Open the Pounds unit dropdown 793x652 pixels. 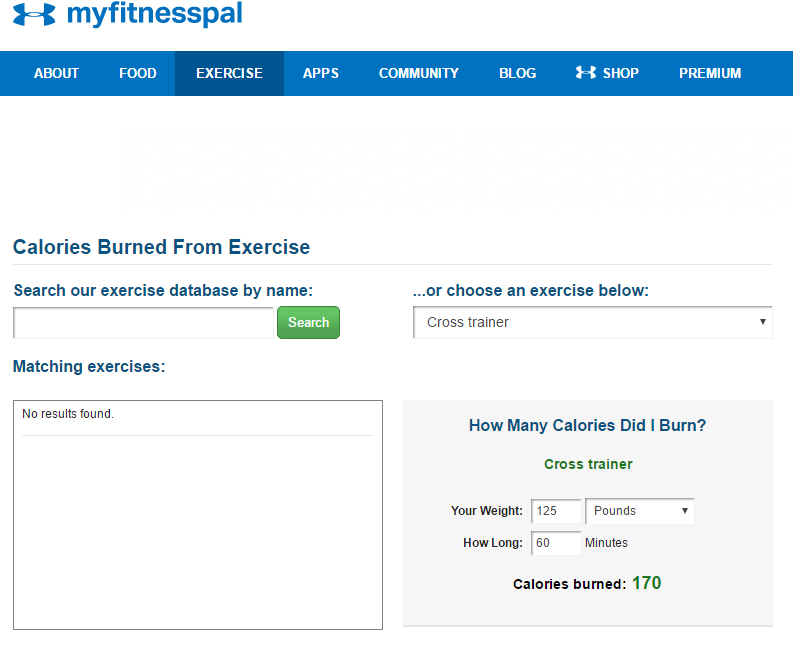pyautogui.click(x=640, y=511)
